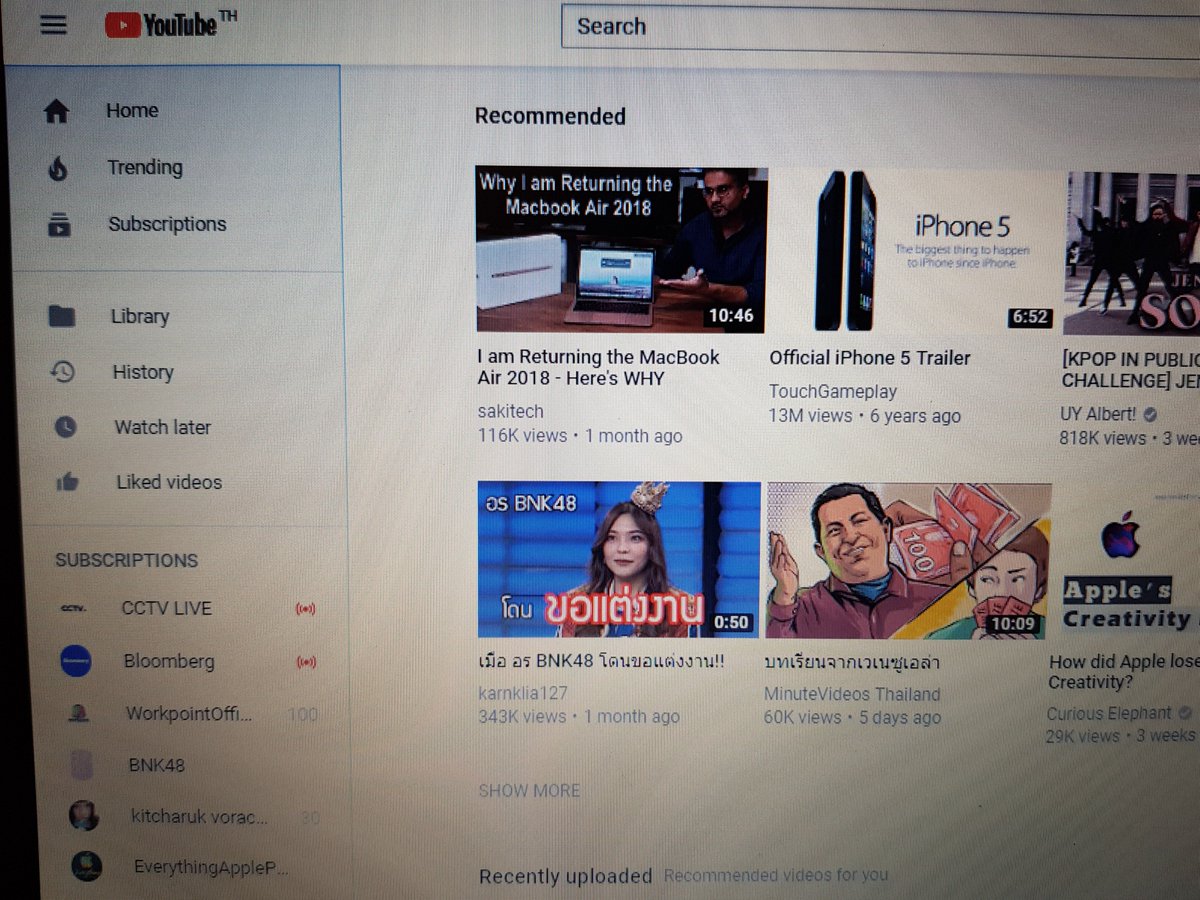Visit TouchGameplay channel link
The height and width of the screenshot is (900, 1200).
pos(833,392)
